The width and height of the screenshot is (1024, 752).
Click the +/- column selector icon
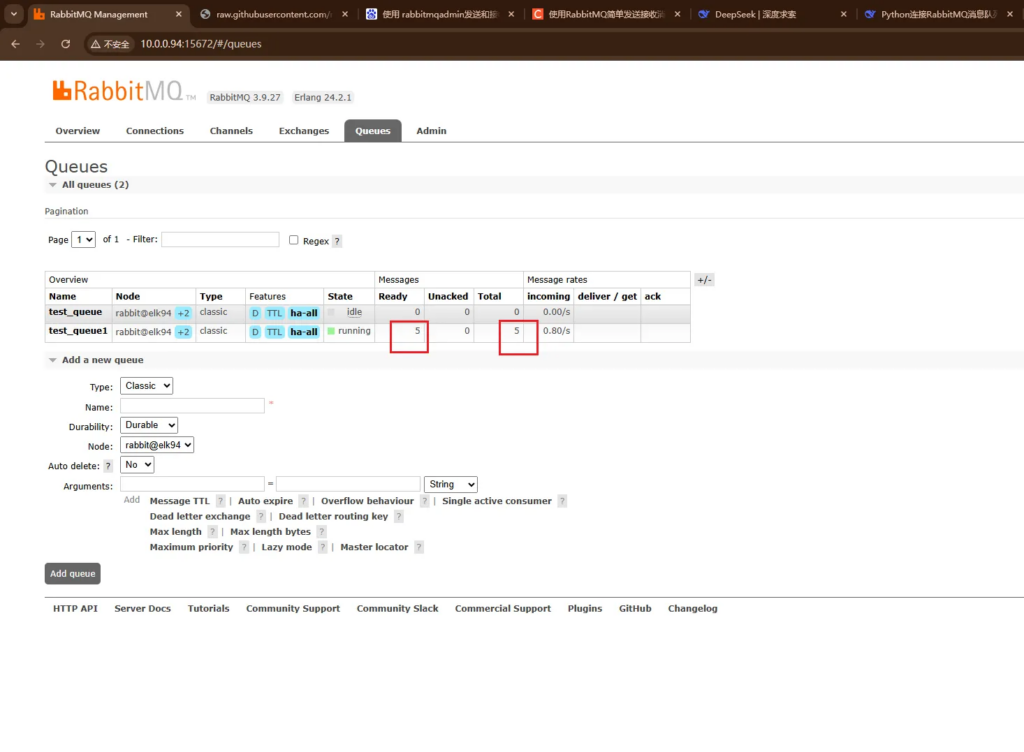click(x=704, y=280)
